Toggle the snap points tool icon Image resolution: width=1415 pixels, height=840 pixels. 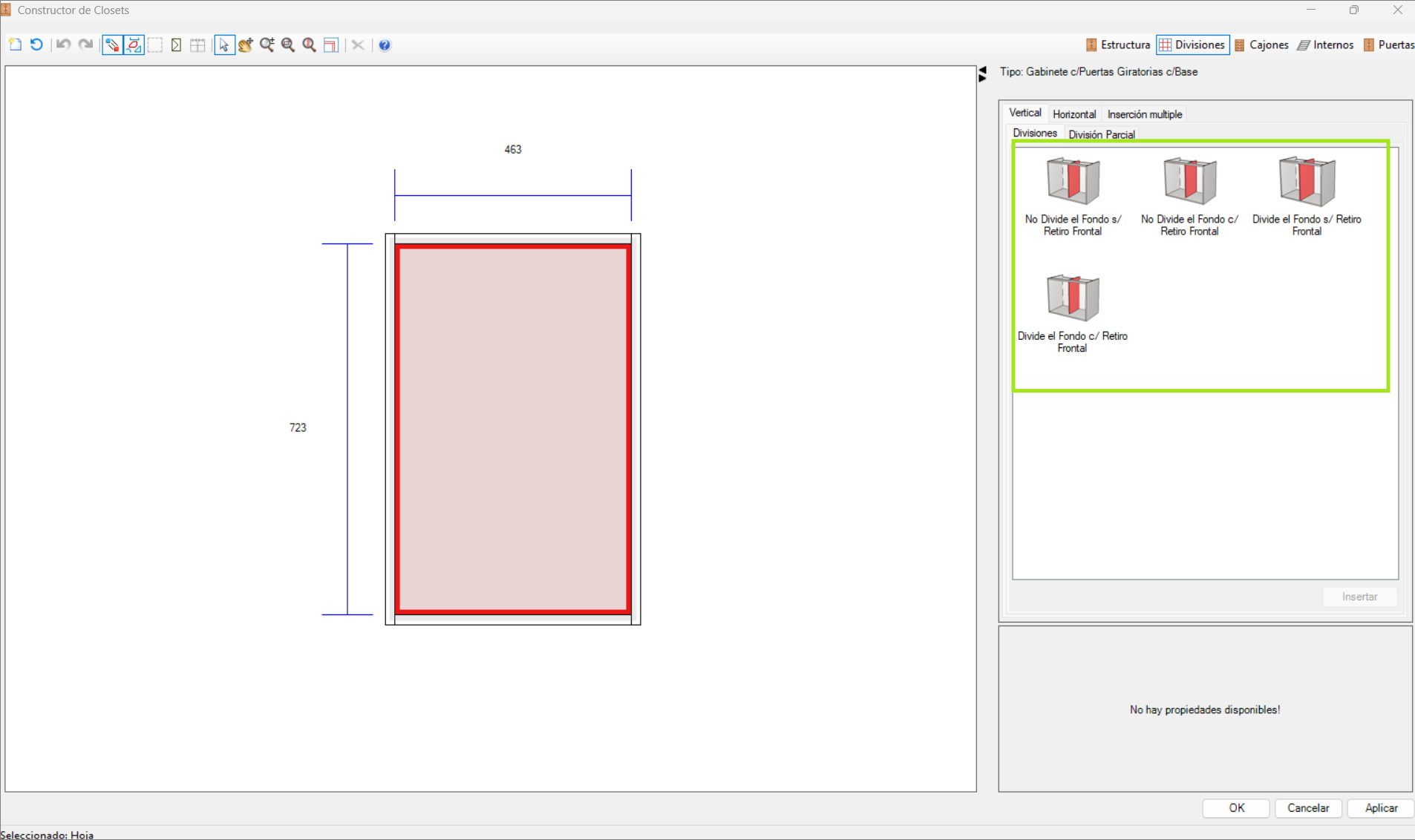pos(112,45)
